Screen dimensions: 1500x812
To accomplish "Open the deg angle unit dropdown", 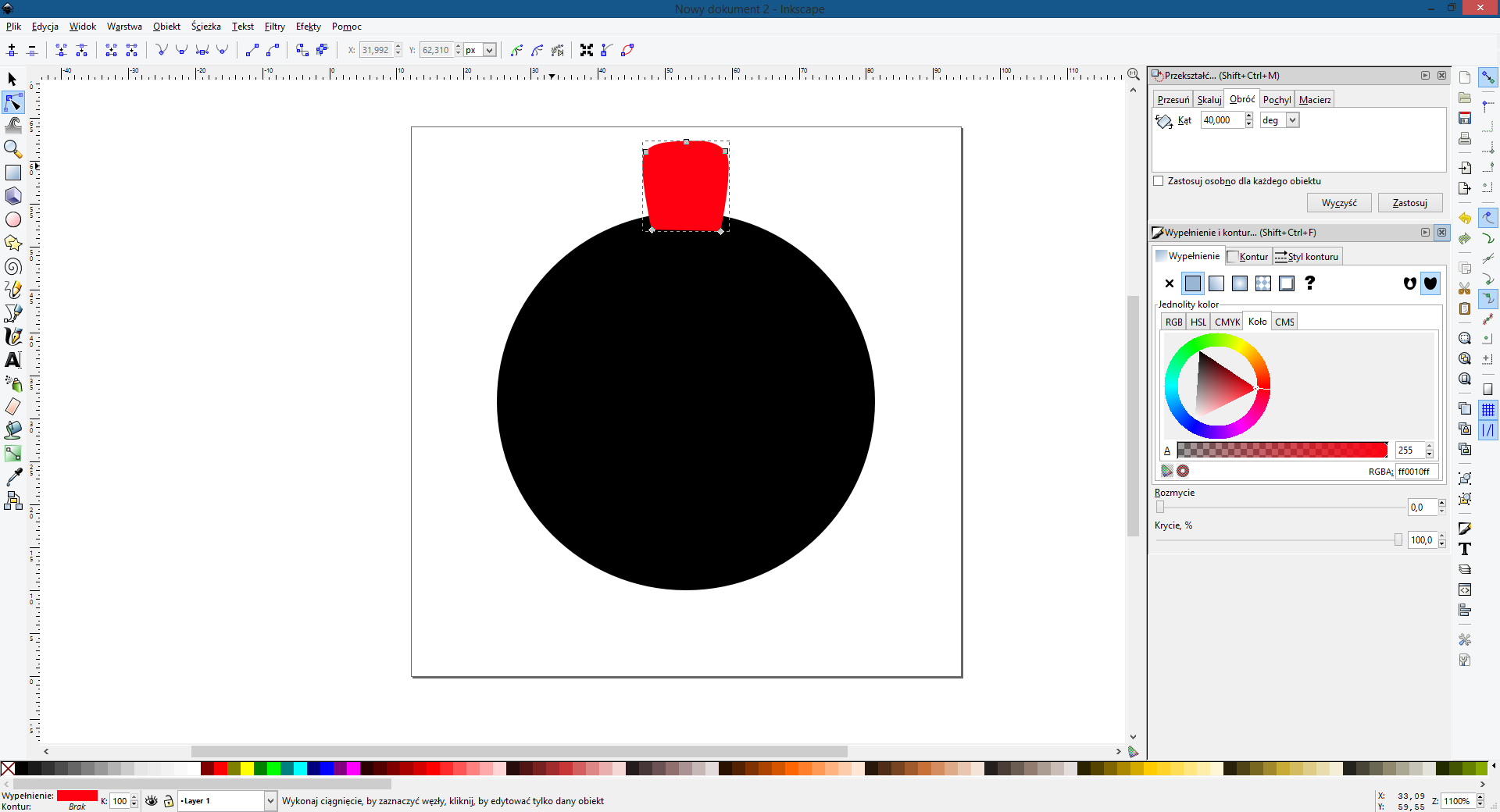I will coord(1292,120).
